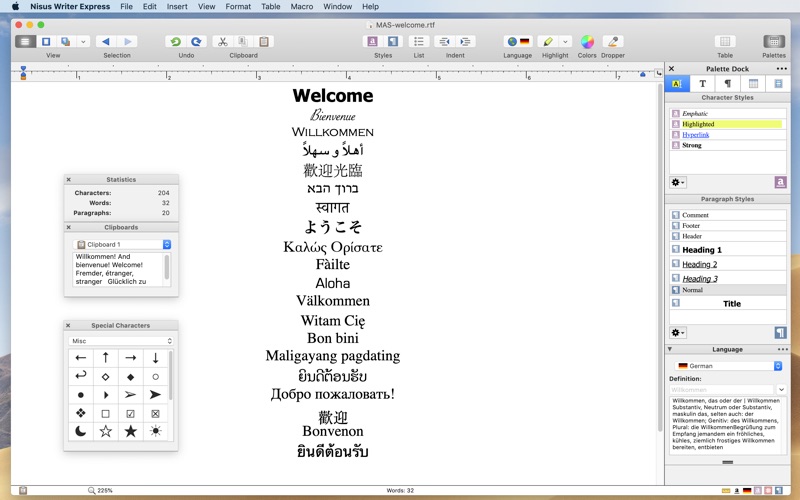Open paragraph styles toolbar icon
Image resolution: width=800 pixels, height=500 pixels.
pos(393,41)
